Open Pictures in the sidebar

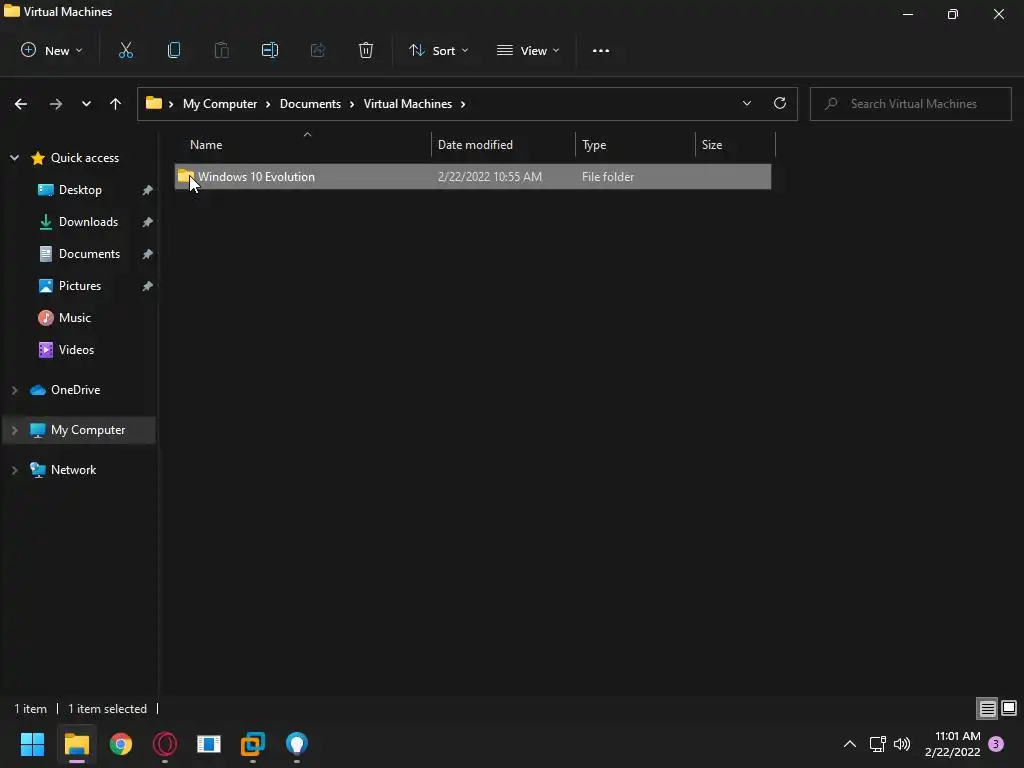click(x=80, y=286)
